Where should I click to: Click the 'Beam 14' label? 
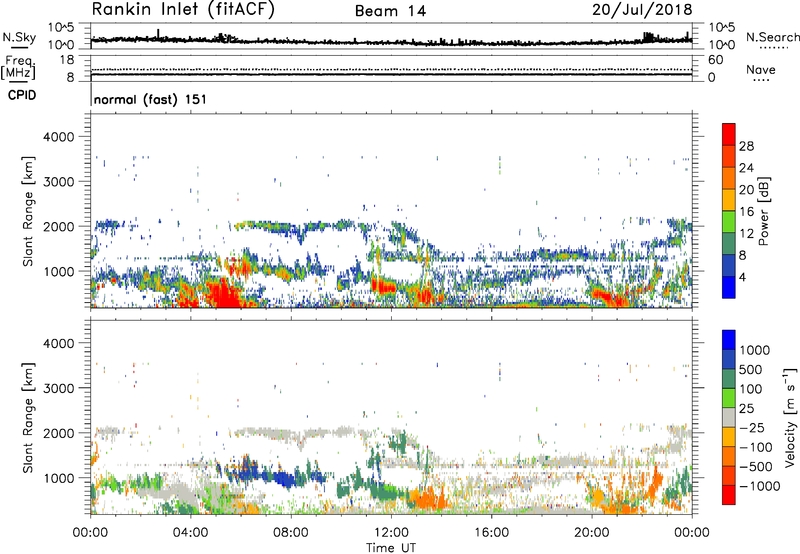390,11
